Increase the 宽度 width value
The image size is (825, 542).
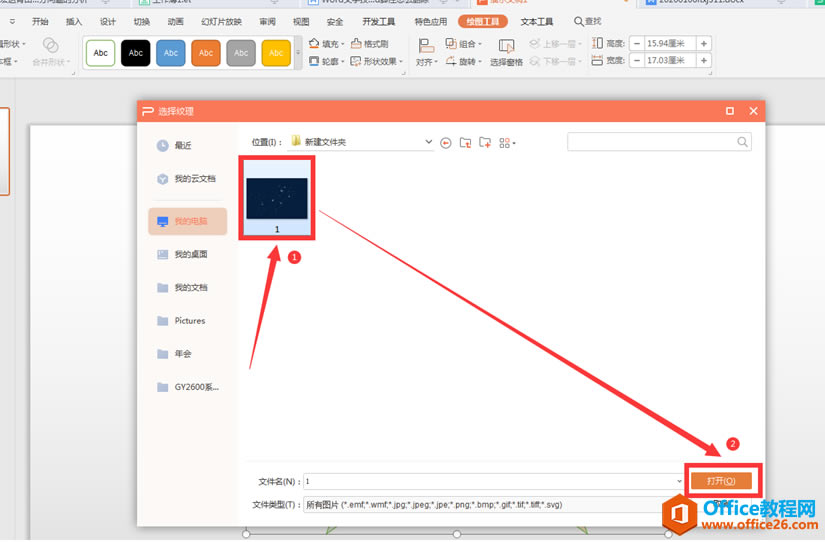pos(703,61)
